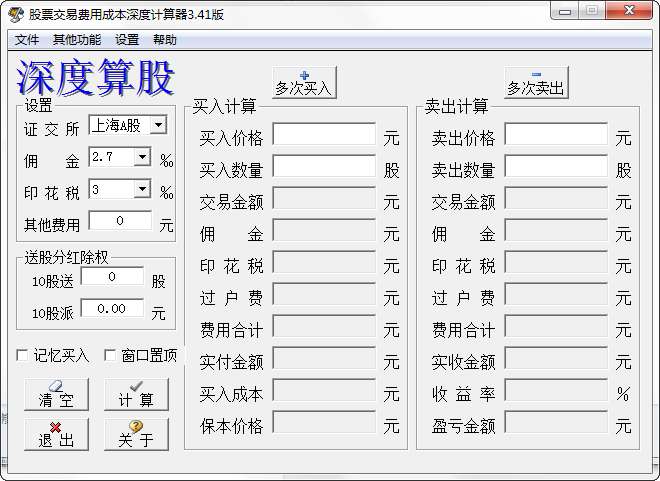Close the calculator window
This screenshot has height=481, width=660.
630,11
